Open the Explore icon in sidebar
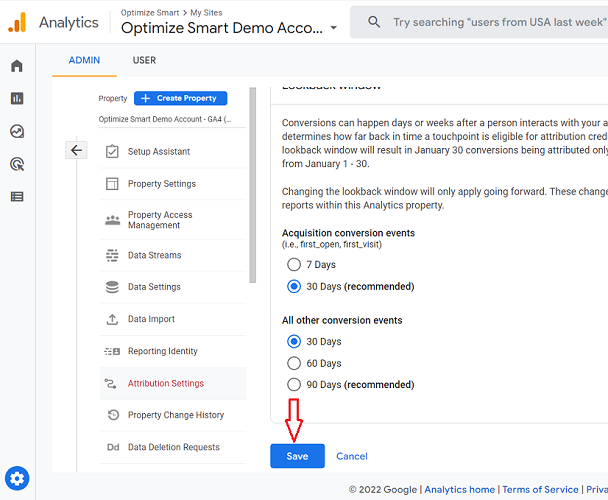The image size is (608, 500). 17,131
